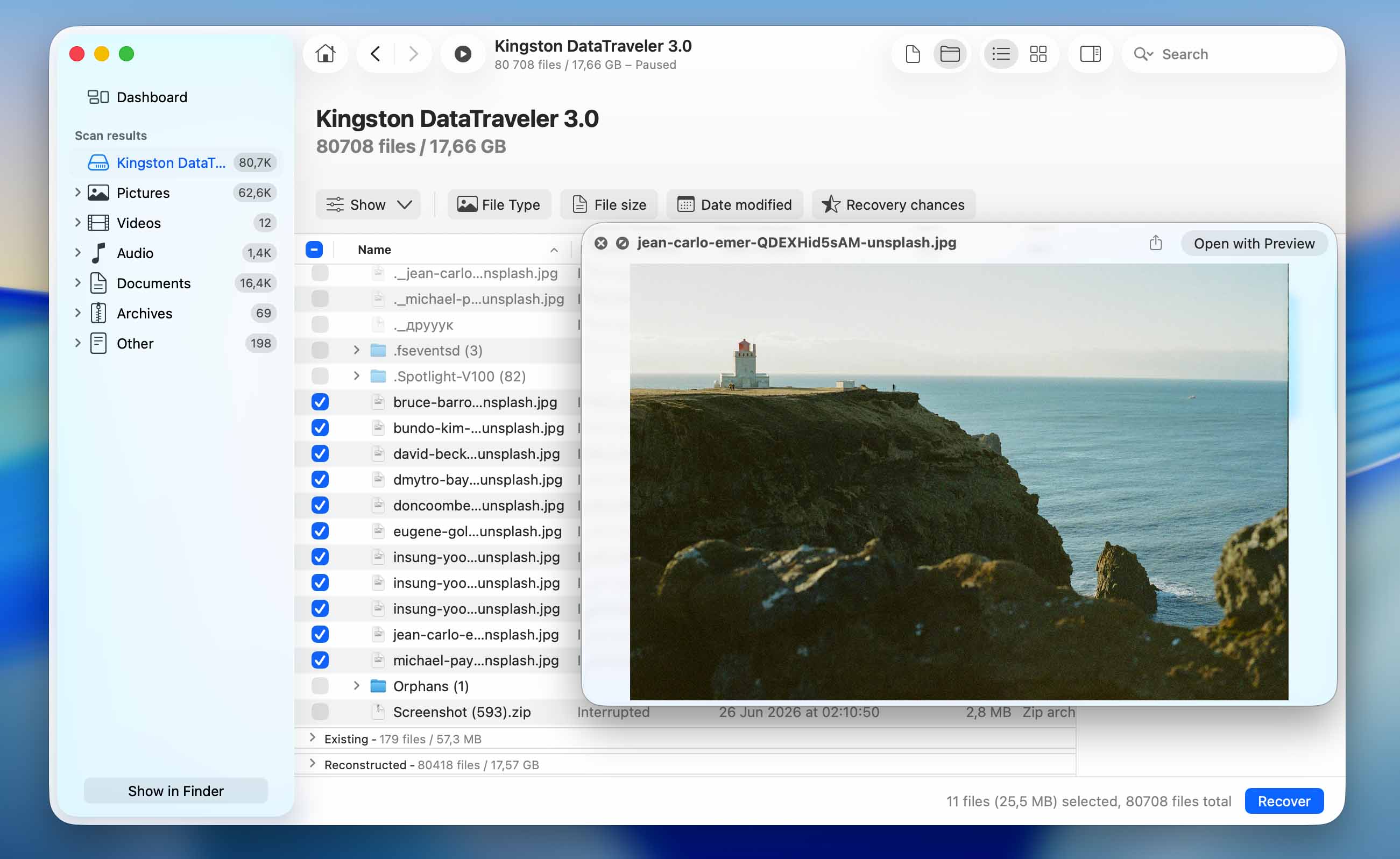Expand the Existing files group
The image size is (1400, 859).
313,738
